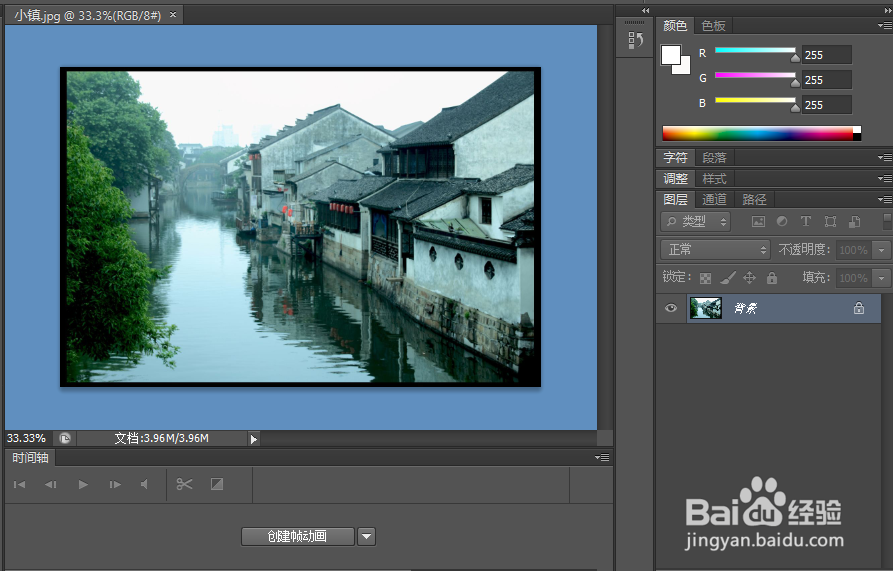Toggle lock image pixels brush icon
The image size is (893, 571).
(x=728, y=278)
